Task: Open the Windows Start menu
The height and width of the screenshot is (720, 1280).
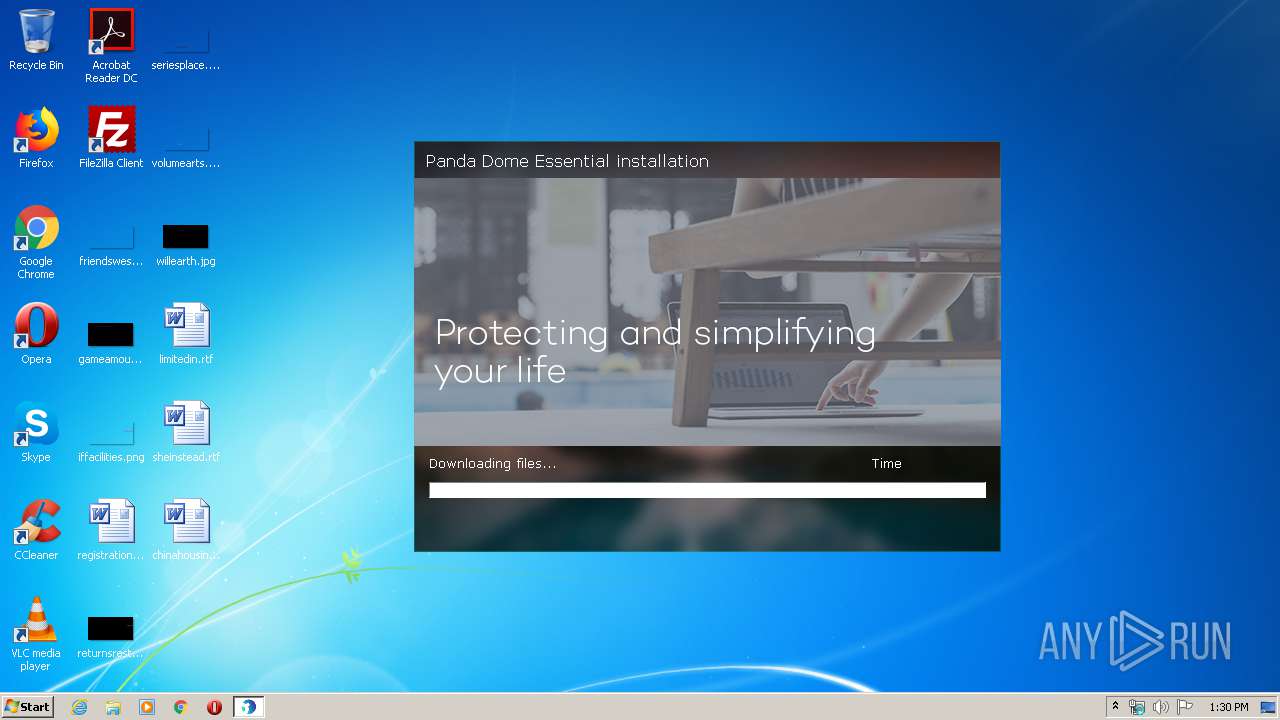Action: tap(27, 707)
